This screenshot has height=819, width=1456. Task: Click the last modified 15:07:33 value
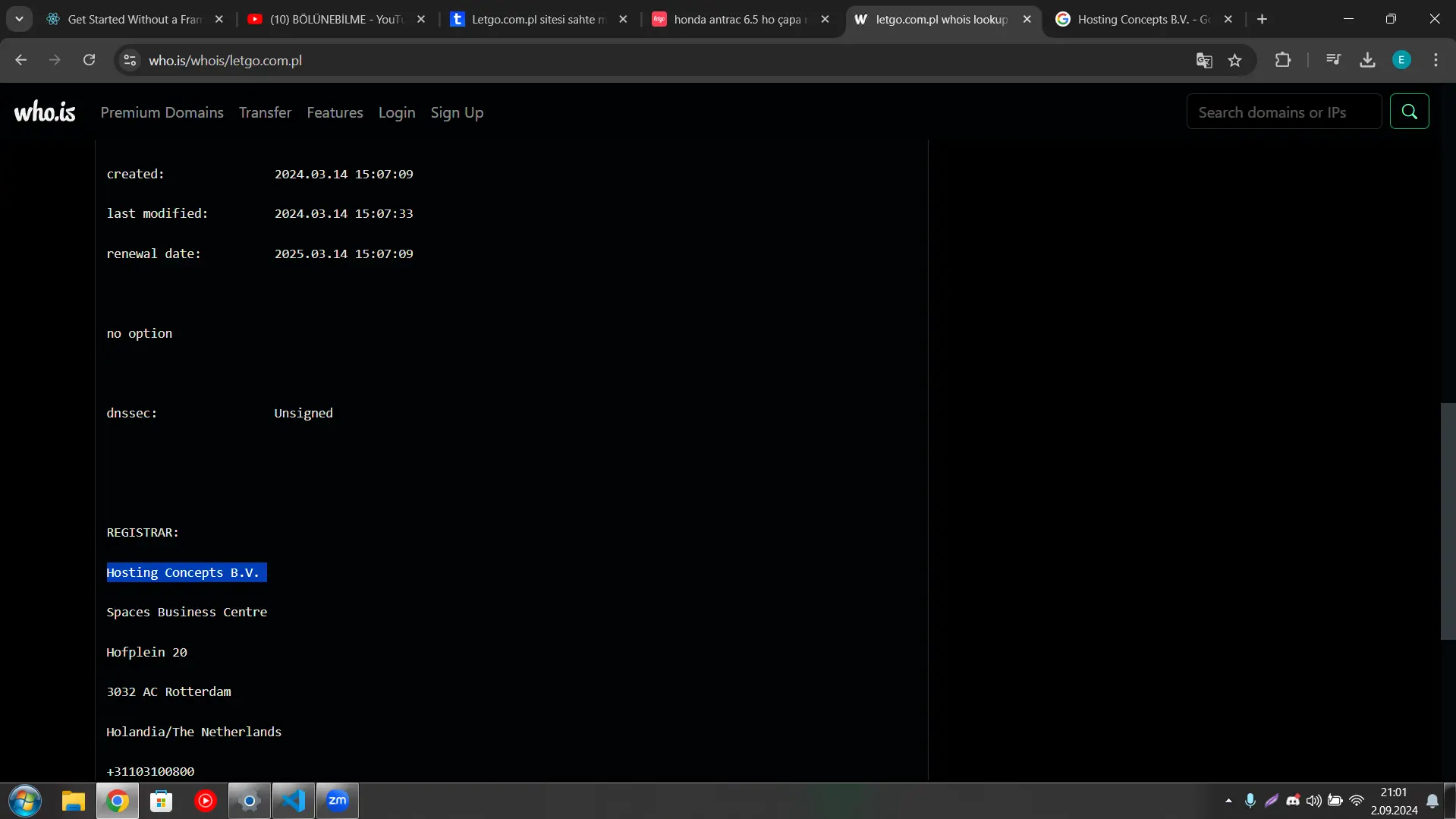344,213
